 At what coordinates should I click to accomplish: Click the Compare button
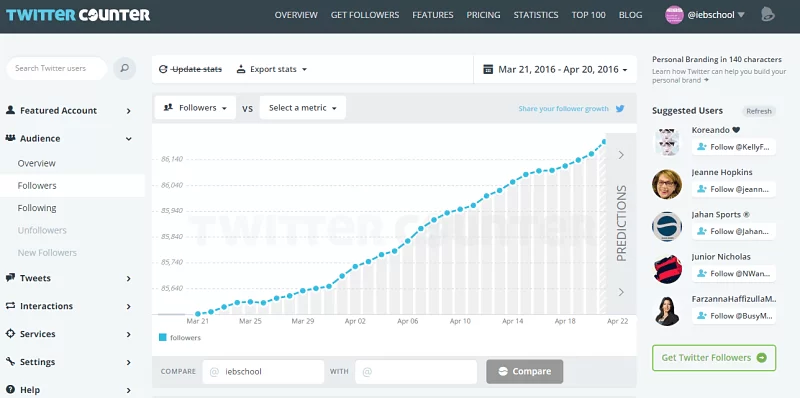524,371
